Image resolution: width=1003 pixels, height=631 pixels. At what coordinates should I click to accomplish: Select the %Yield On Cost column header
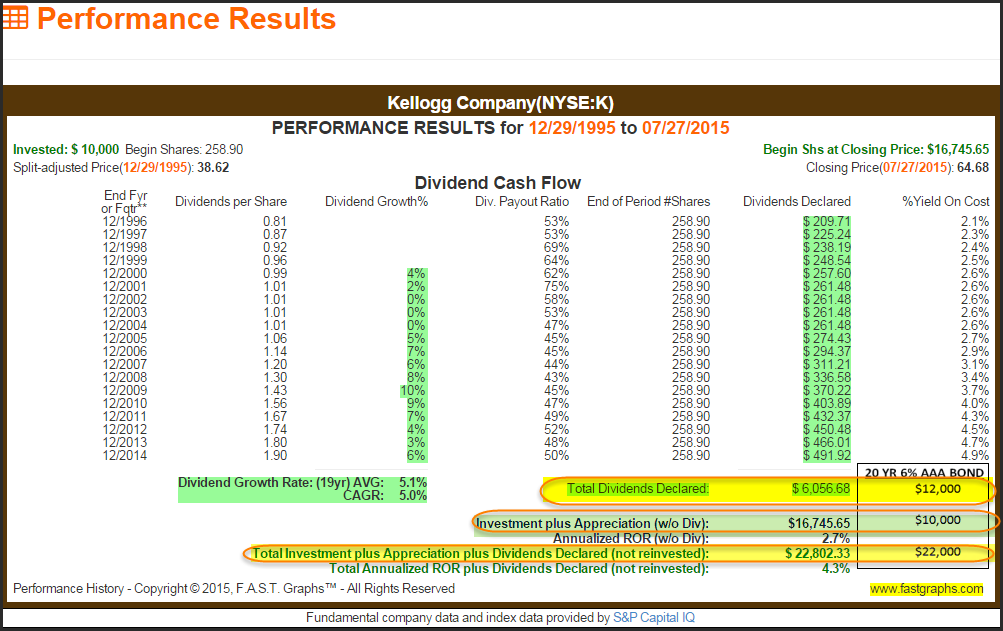point(946,202)
